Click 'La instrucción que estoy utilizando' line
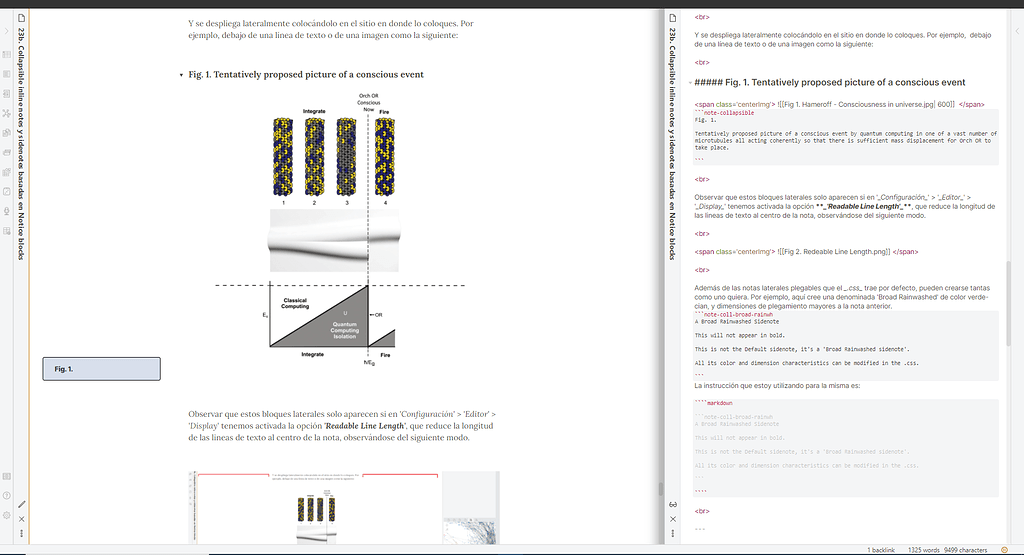This screenshot has width=1024, height=555. pyautogui.click(x=777, y=386)
